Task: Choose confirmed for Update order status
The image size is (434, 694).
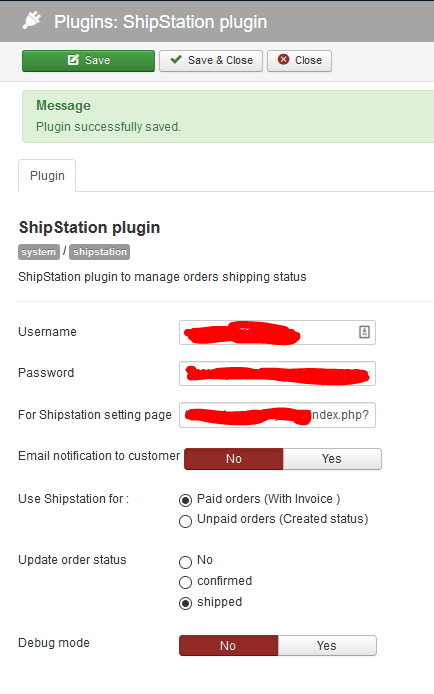Action: (x=185, y=582)
